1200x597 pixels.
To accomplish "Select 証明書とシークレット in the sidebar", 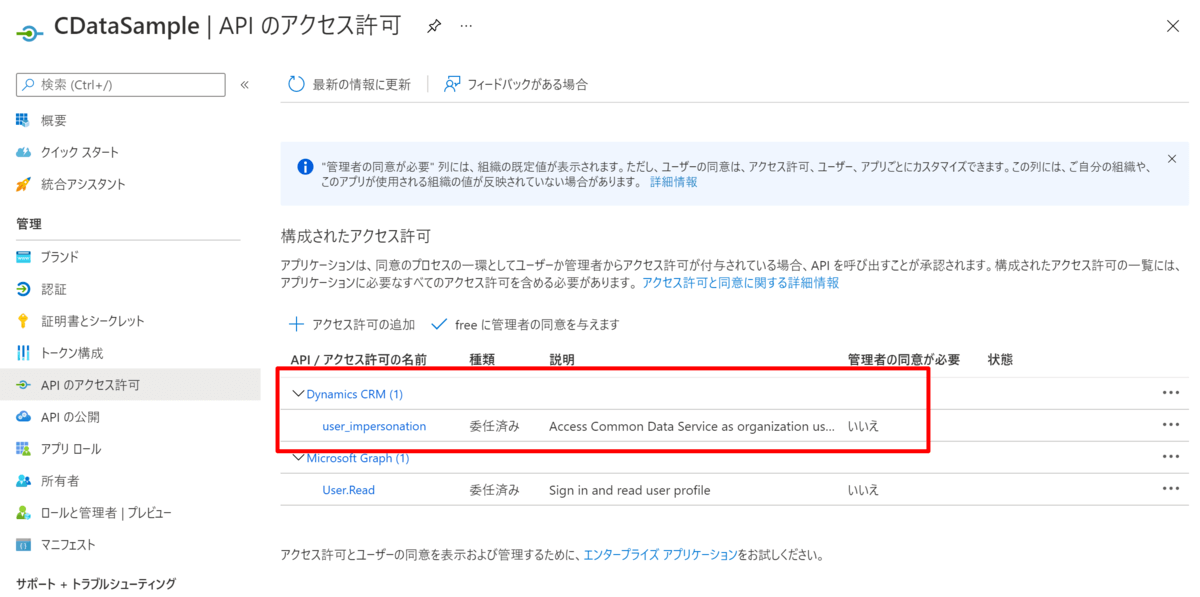I will [92, 321].
